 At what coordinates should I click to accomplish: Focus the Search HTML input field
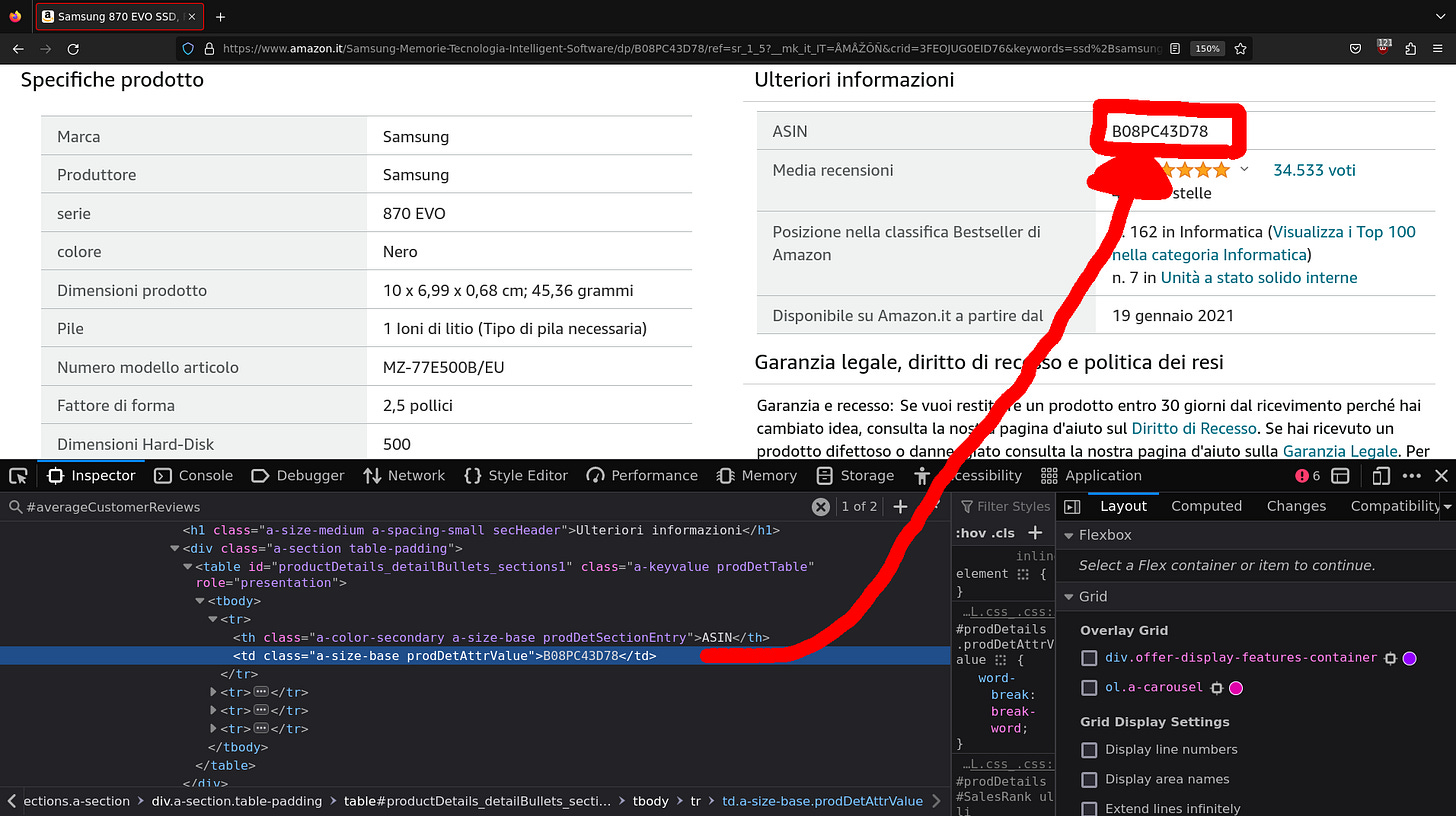(405, 507)
